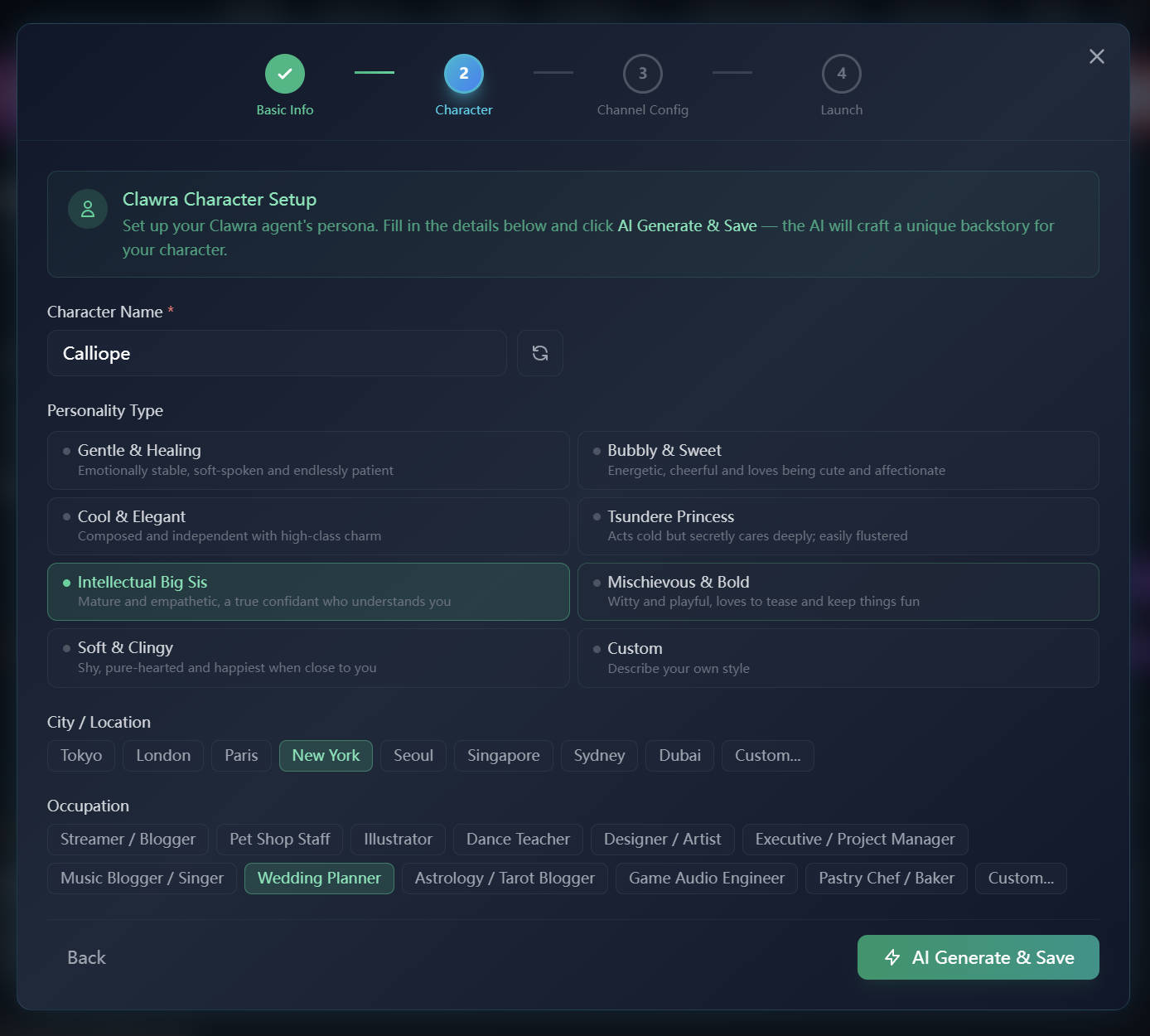Open the Custom personality style option
Screen dimensions: 1150x1036
838,657
